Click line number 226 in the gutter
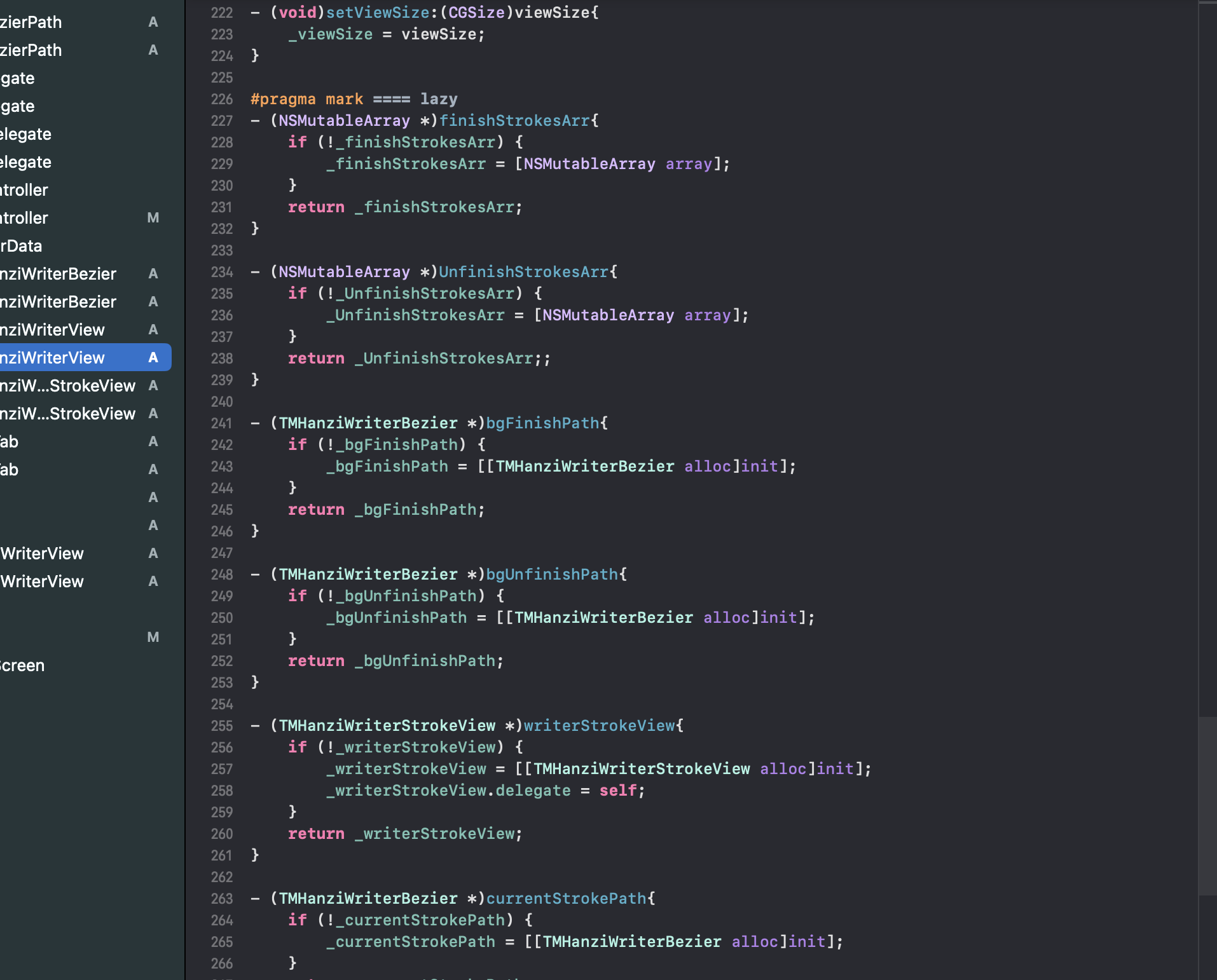 222,99
